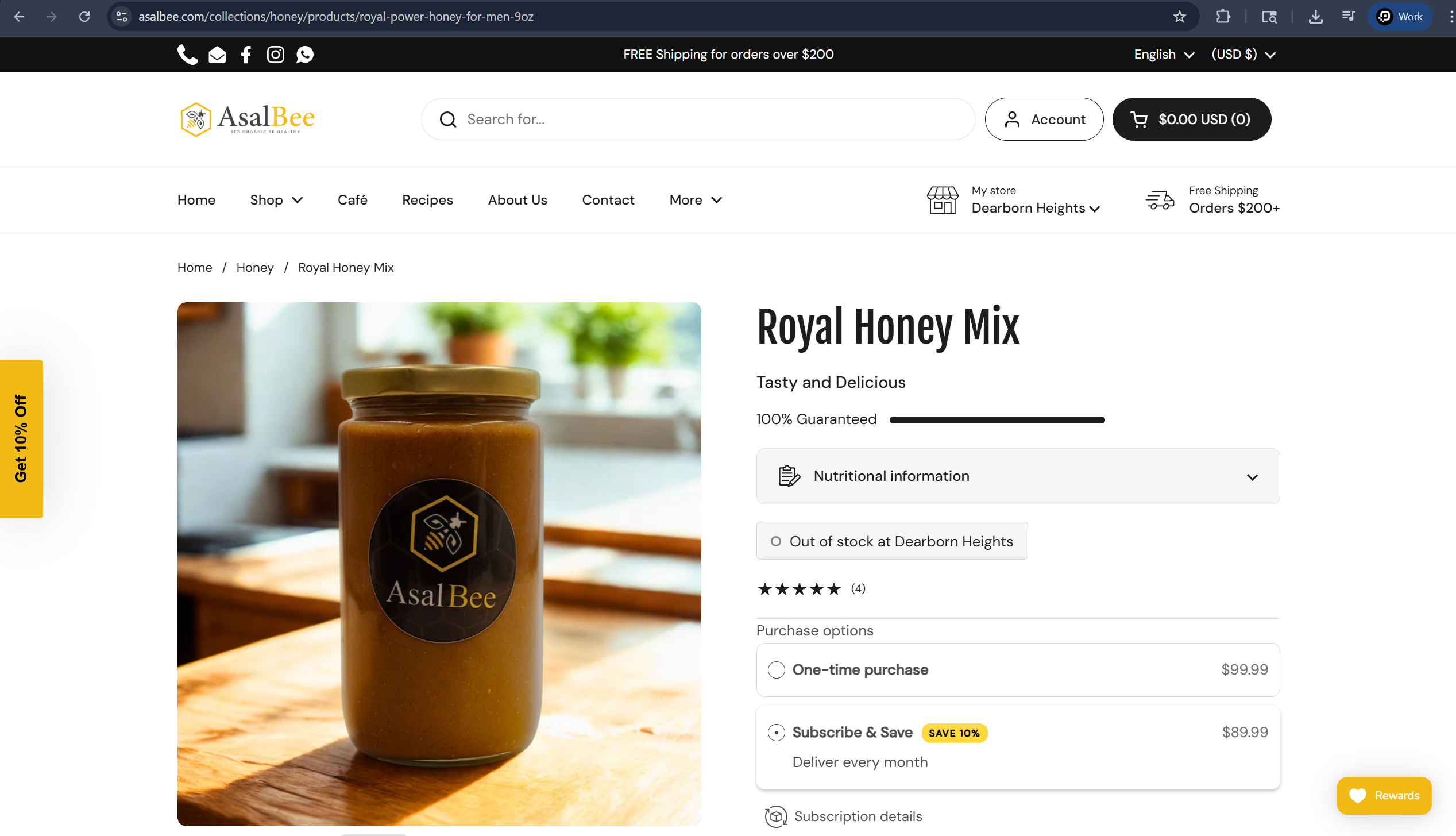
Task: Click the Royal Honey Mix product image
Action: pos(439,564)
